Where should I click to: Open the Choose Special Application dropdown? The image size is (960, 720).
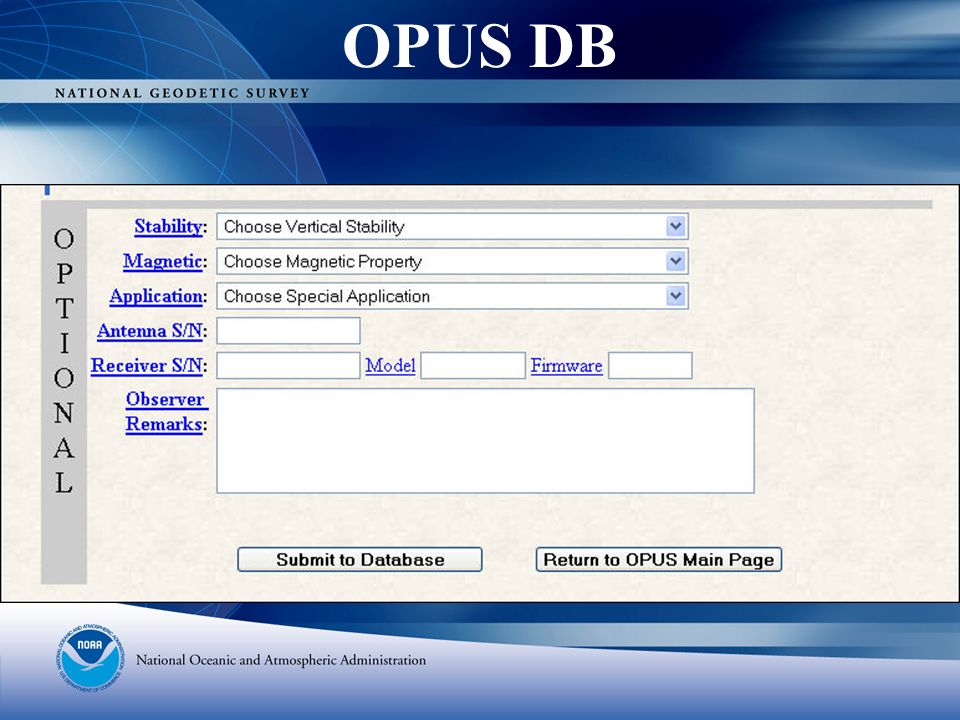[x=452, y=296]
